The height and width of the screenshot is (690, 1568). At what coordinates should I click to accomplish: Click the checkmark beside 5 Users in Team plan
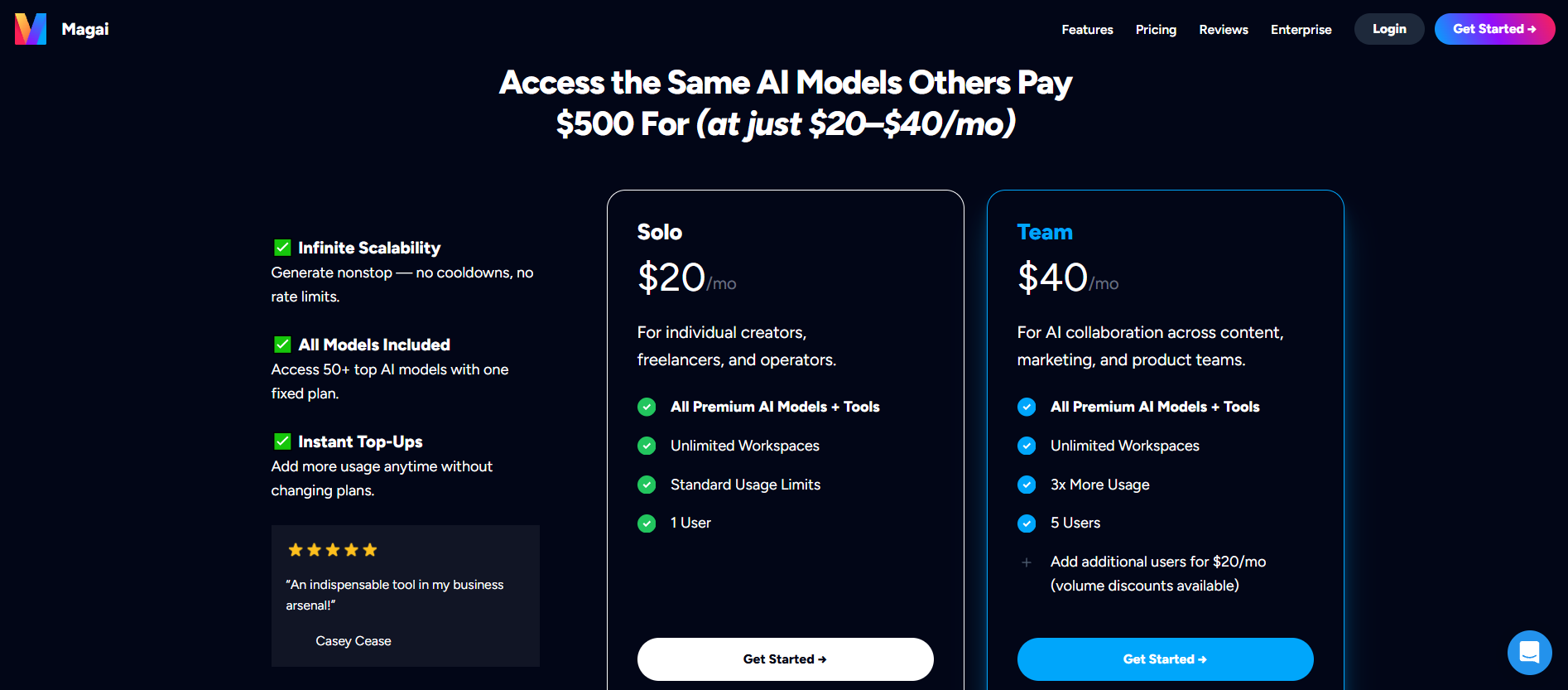point(1027,523)
